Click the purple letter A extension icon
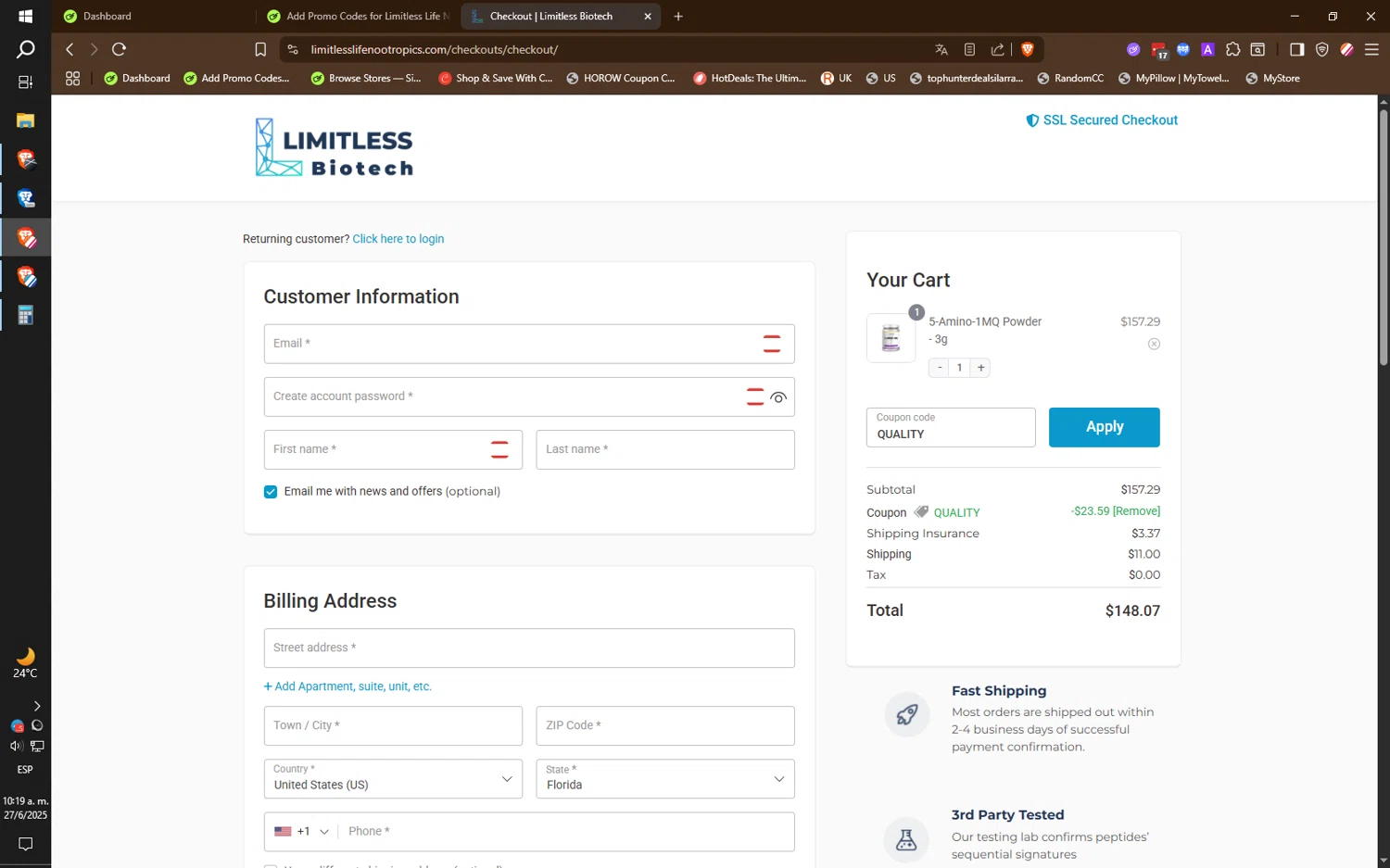The width and height of the screenshot is (1390, 868). [x=1207, y=49]
